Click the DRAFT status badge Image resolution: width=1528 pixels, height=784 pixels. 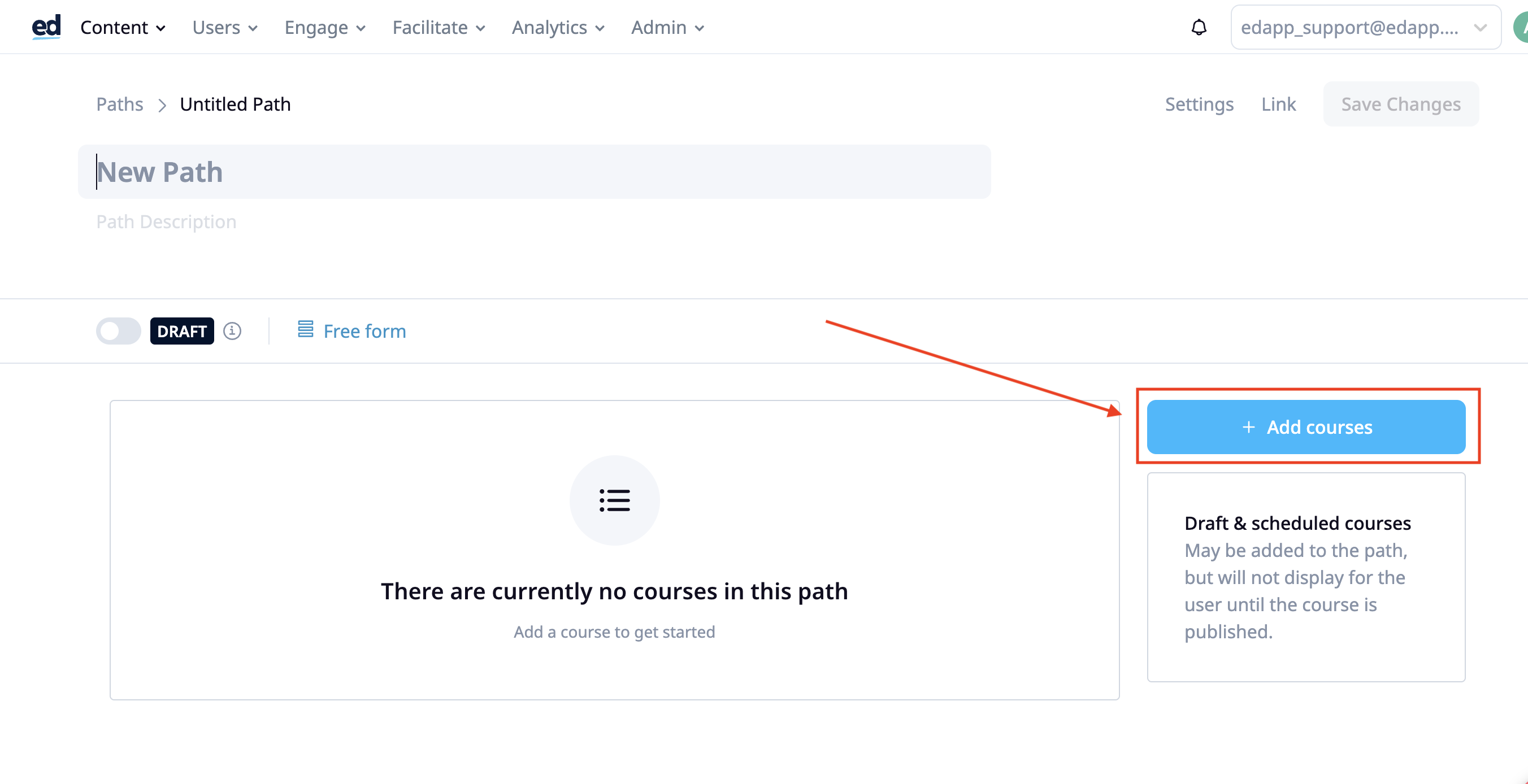click(x=182, y=331)
